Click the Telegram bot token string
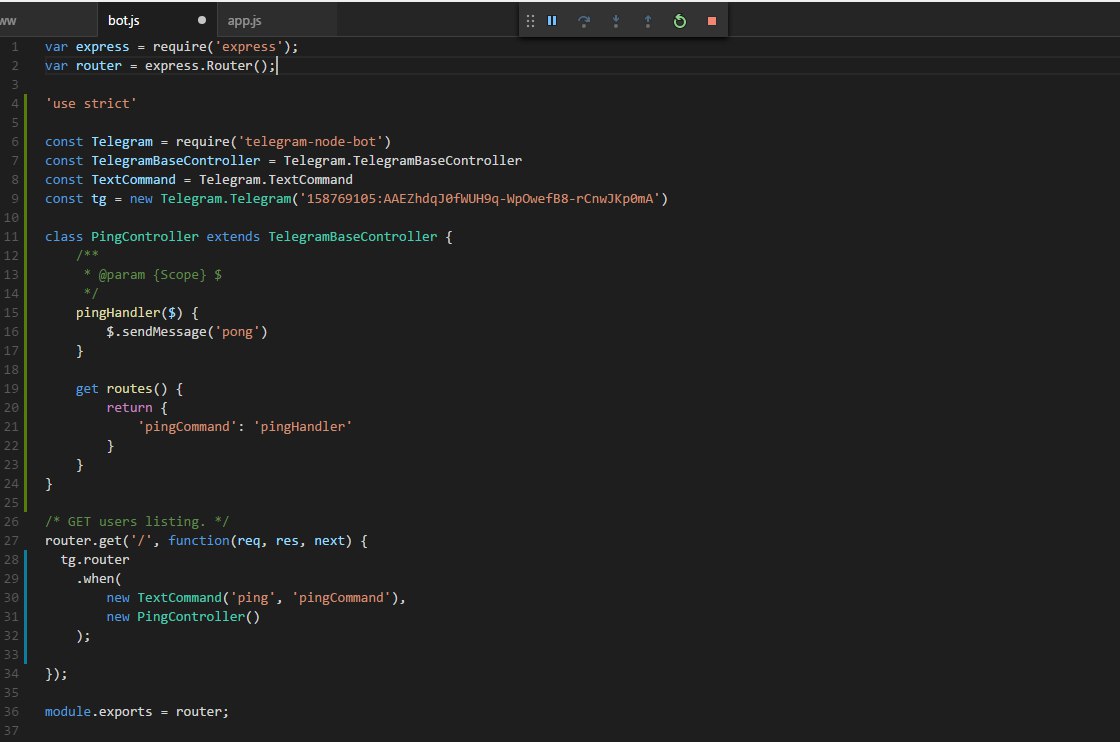 [479, 199]
